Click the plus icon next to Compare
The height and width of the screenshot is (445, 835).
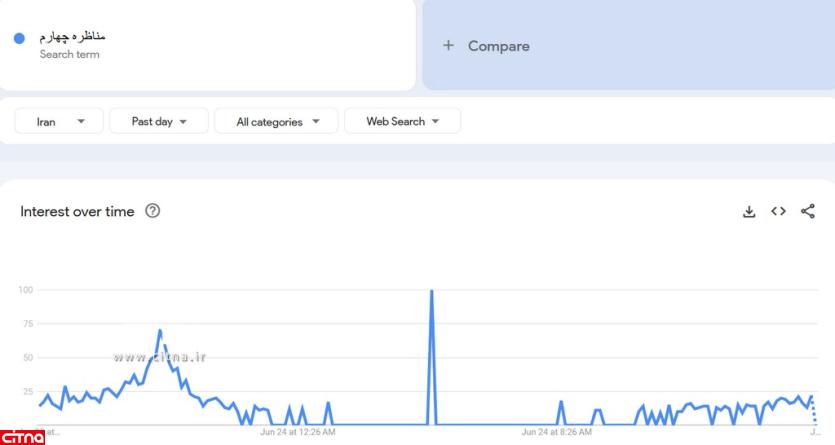point(448,46)
